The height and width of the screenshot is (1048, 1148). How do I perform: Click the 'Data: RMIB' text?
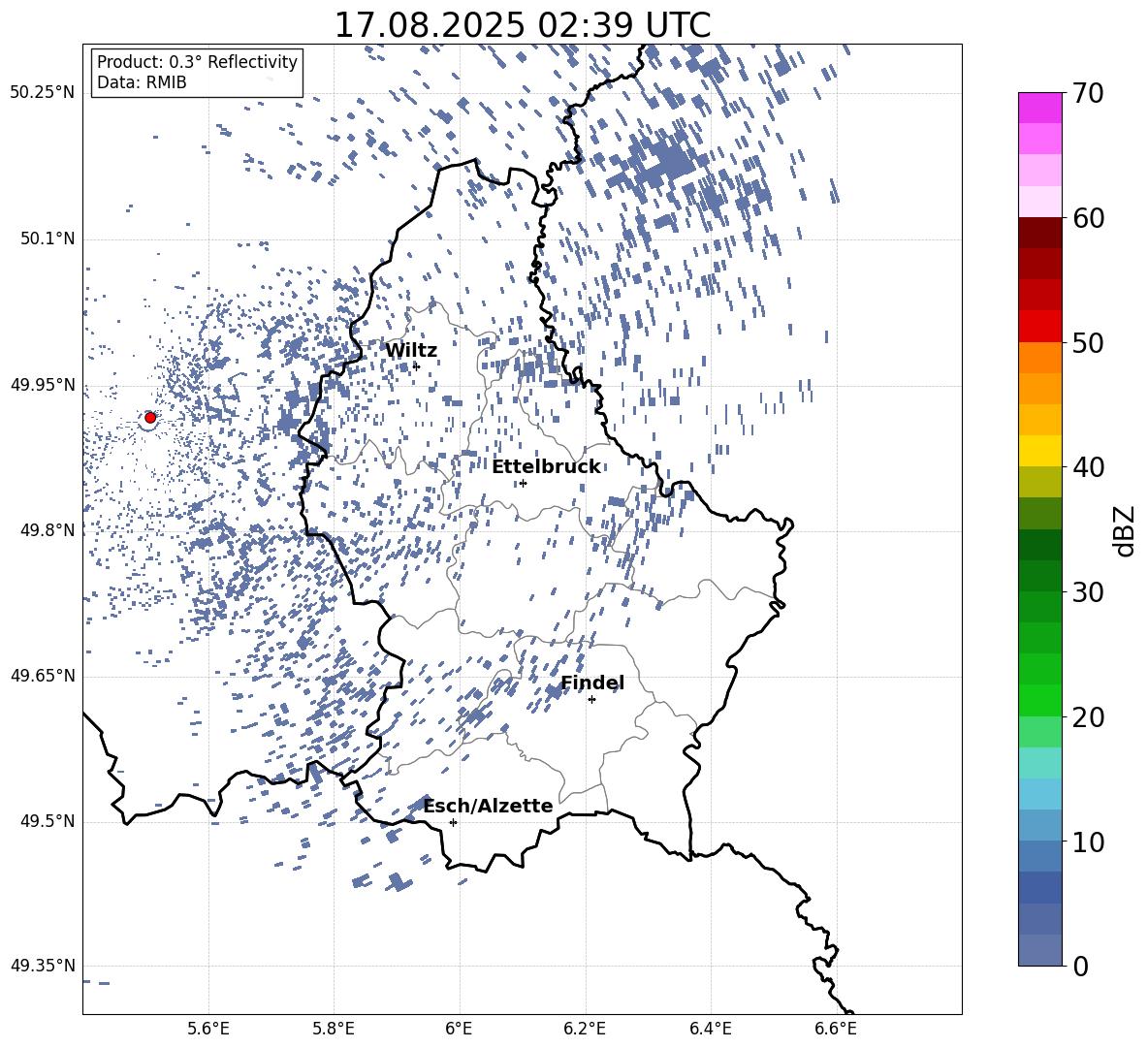pyautogui.click(x=142, y=82)
